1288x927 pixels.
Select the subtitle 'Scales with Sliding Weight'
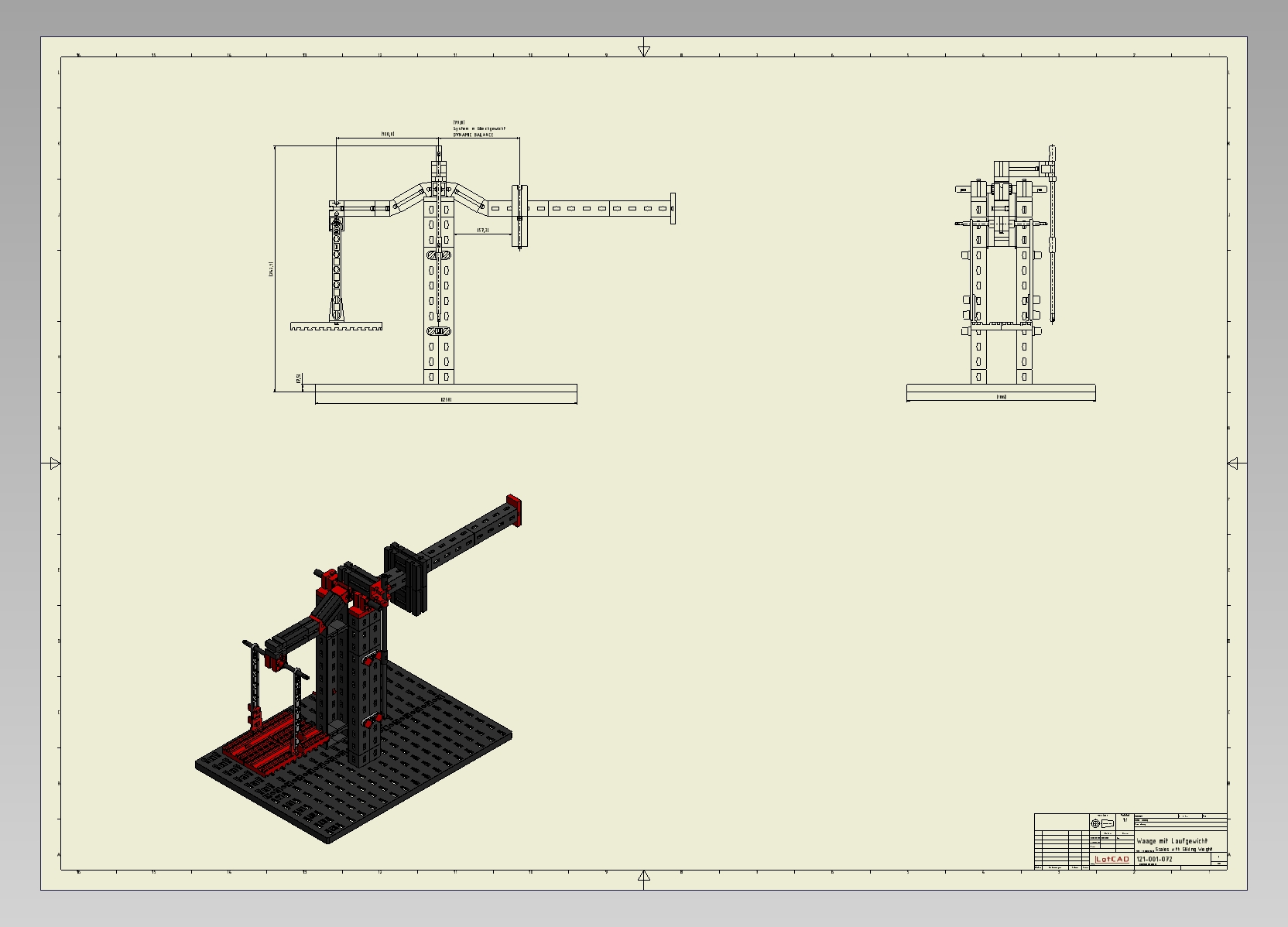(1184, 850)
